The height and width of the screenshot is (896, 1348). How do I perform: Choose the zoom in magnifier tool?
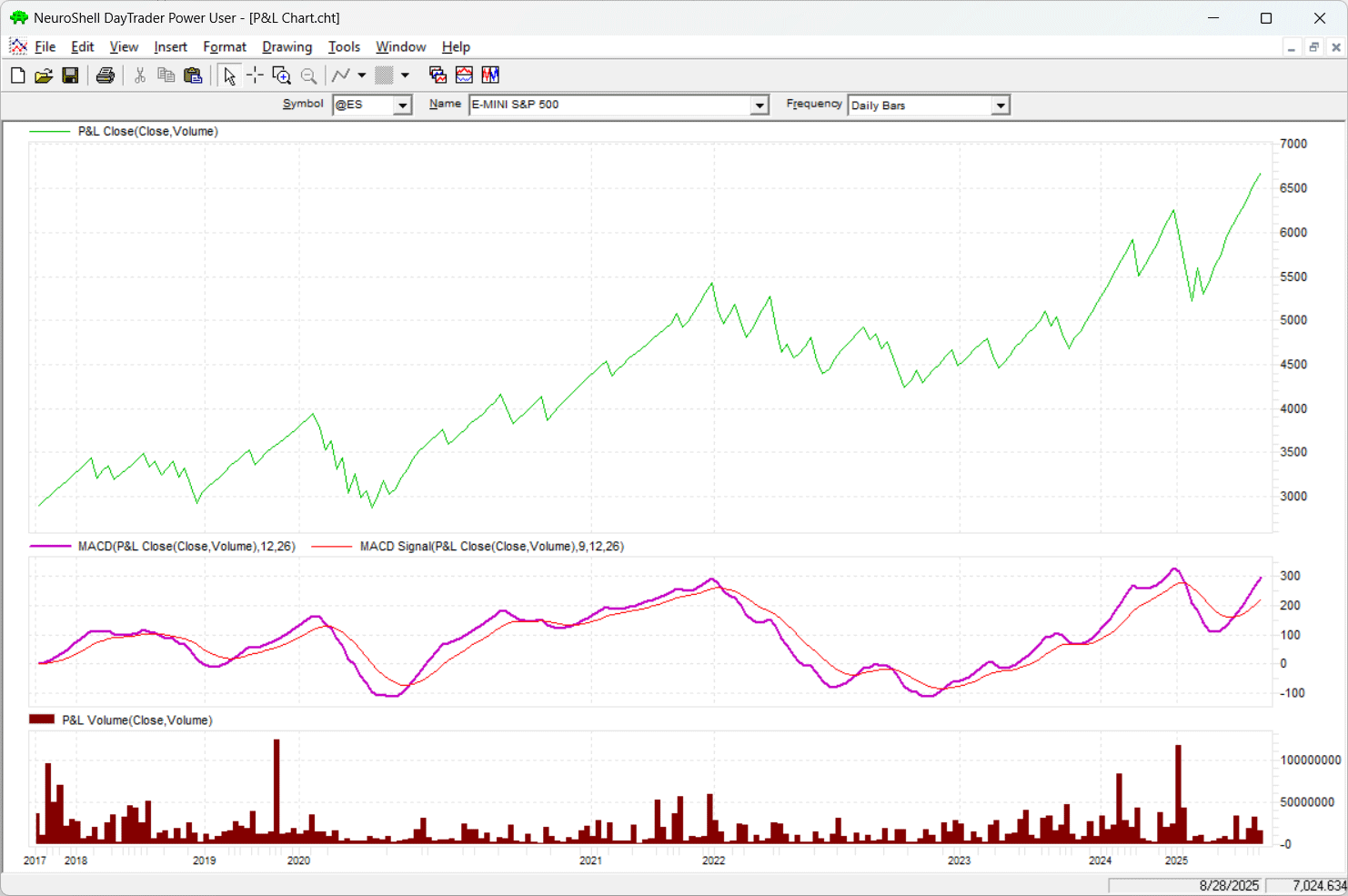click(281, 76)
